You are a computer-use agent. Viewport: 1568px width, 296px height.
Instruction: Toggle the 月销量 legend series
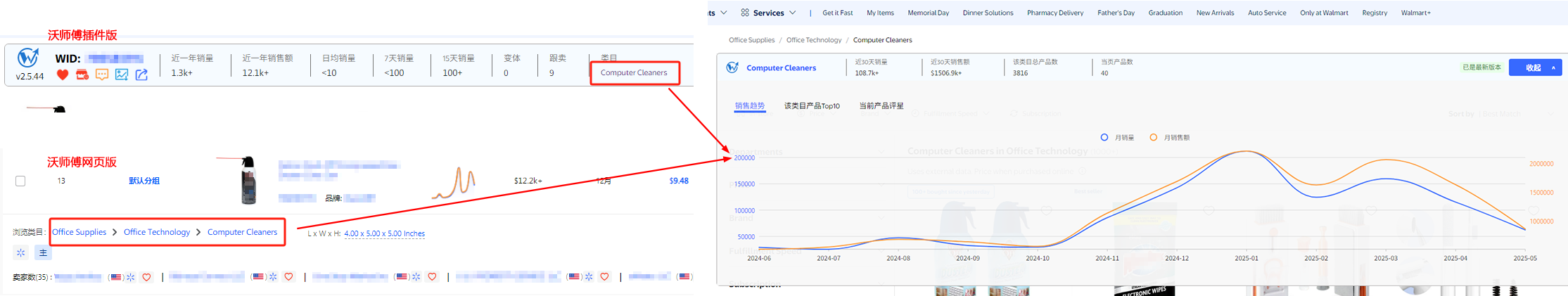click(x=1117, y=138)
